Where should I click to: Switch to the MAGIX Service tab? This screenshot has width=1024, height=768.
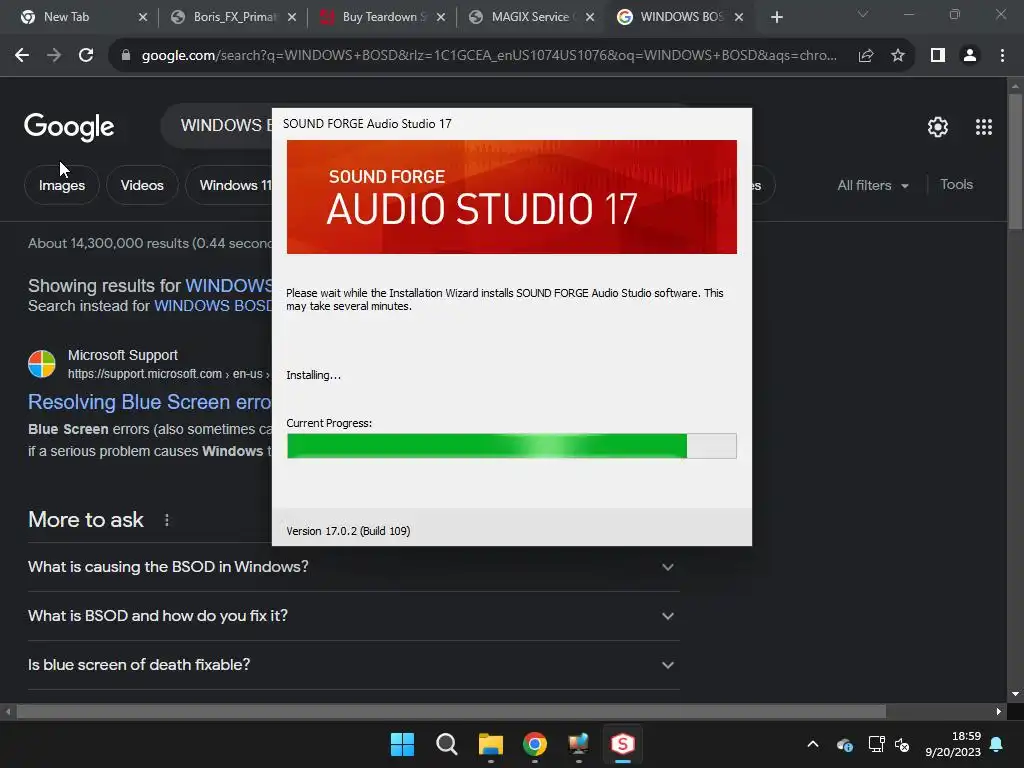(x=532, y=17)
